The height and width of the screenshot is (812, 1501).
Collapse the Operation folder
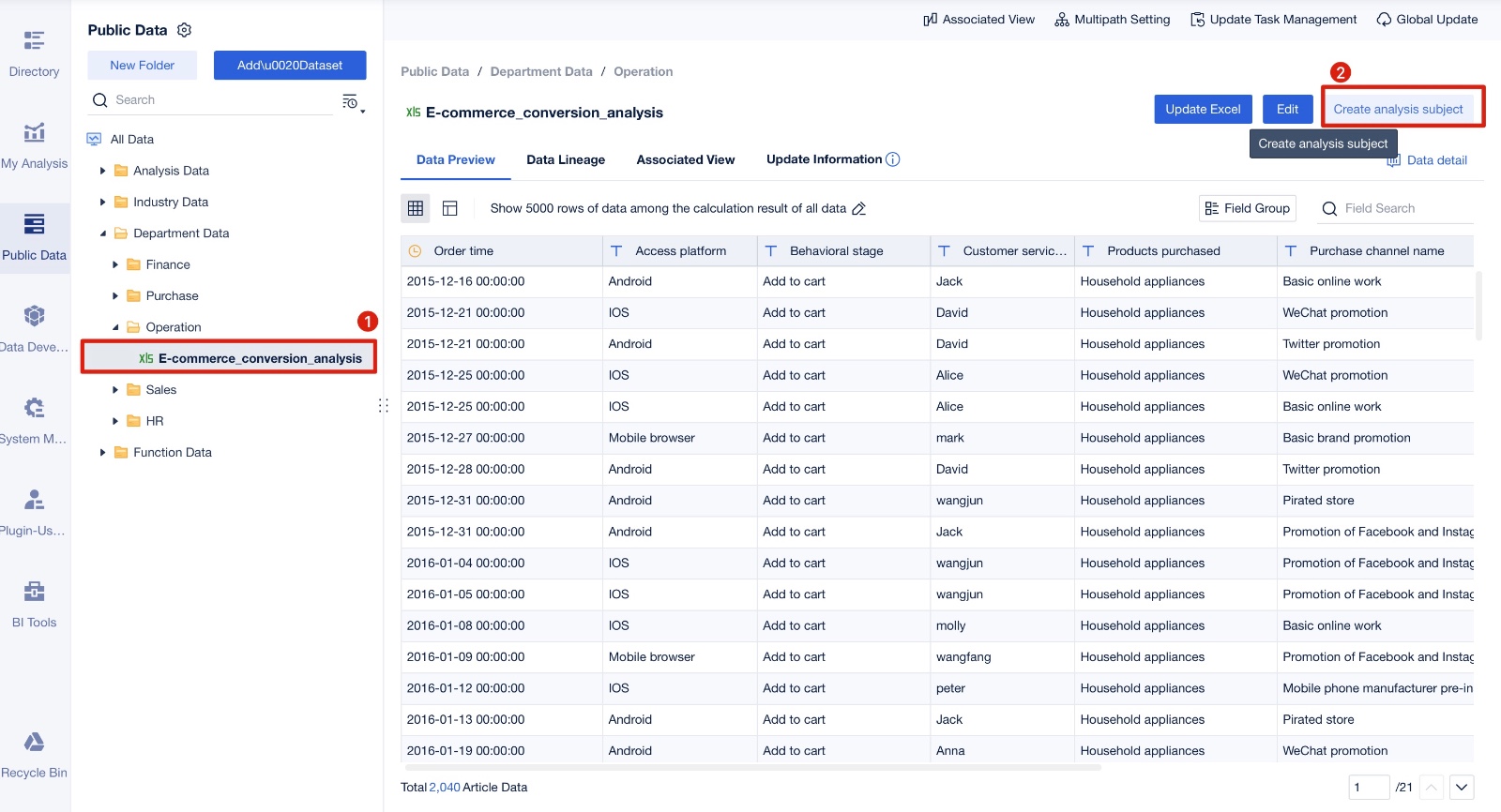pos(115,327)
